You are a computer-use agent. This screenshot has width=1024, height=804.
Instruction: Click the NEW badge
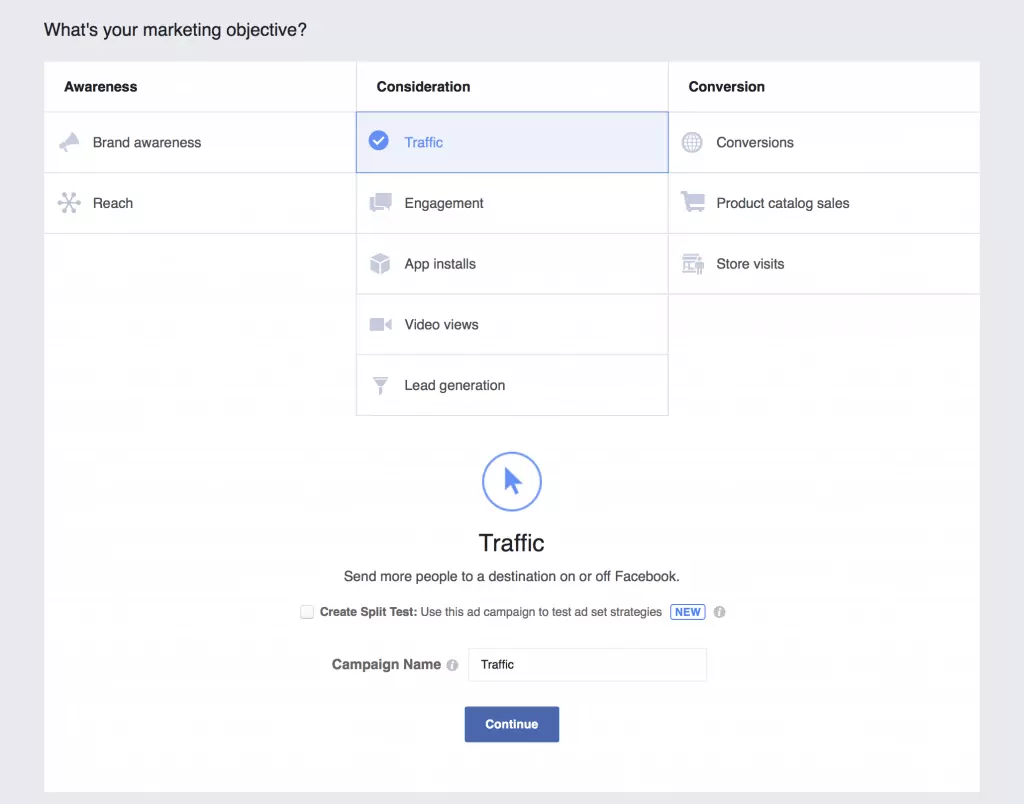coord(688,612)
